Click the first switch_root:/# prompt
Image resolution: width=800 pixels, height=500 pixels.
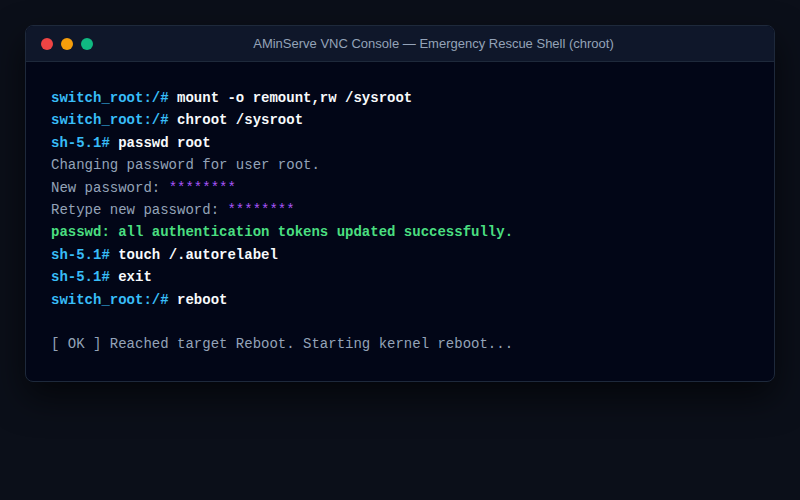click(x=110, y=97)
